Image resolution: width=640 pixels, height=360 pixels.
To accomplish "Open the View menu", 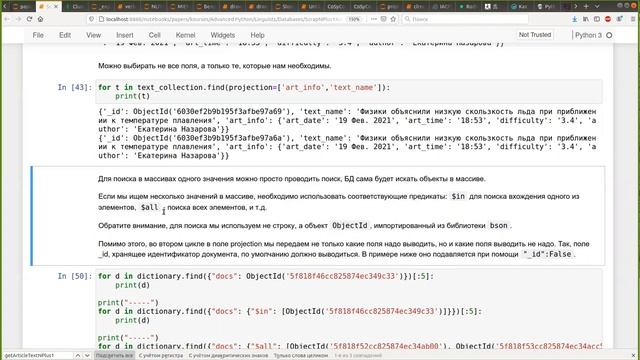I will 93,35.
